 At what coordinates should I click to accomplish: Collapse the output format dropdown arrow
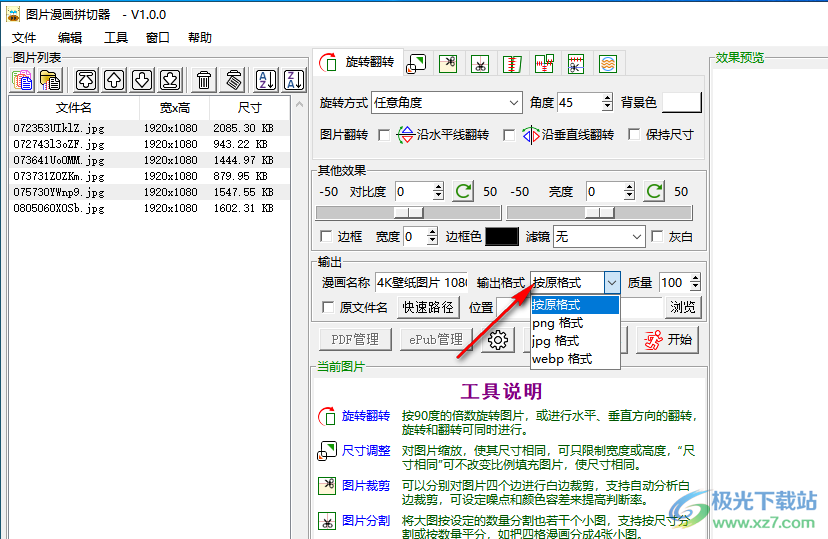click(611, 283)
